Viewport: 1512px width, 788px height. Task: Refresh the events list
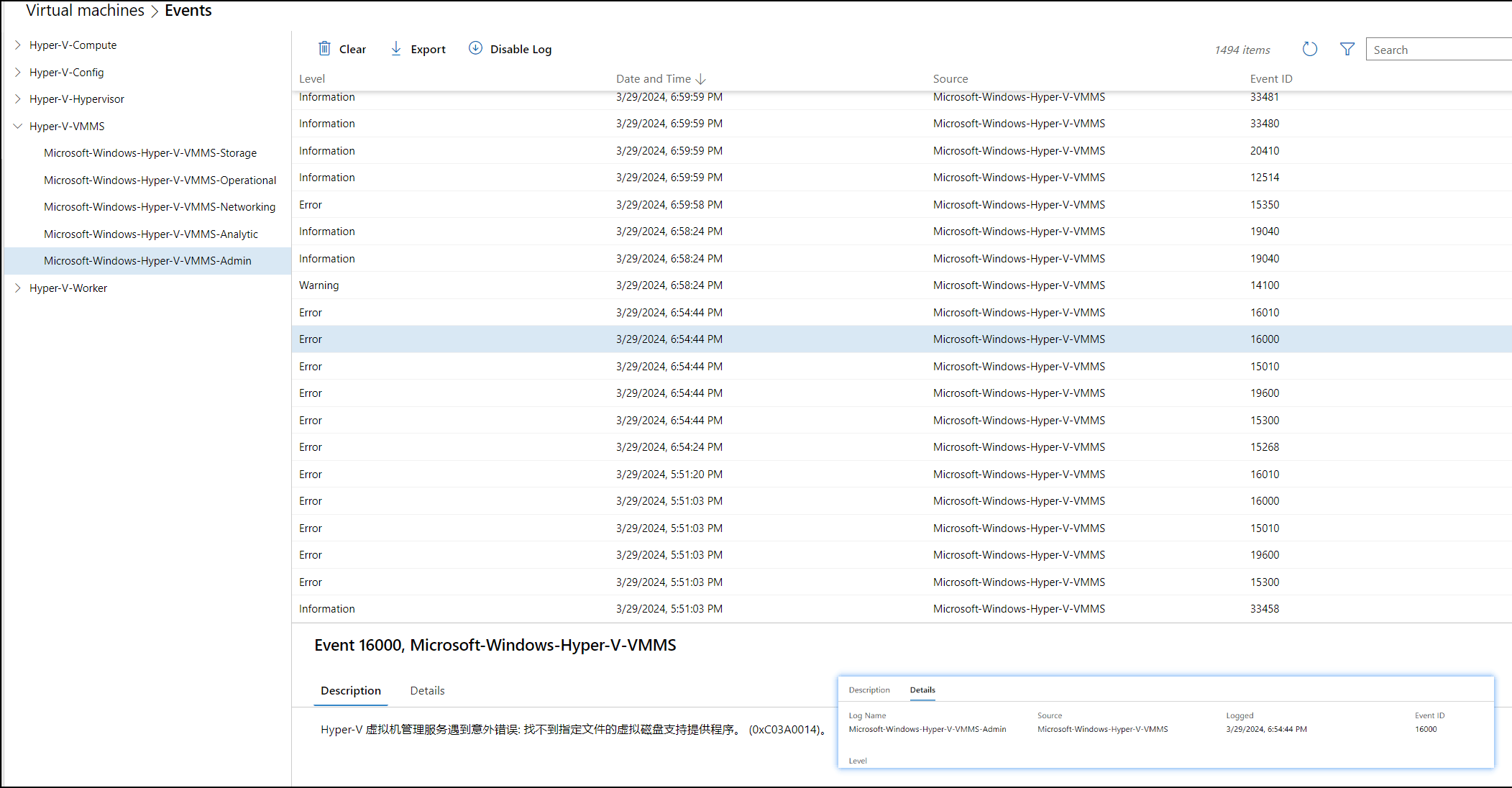pyautogui.click(x=1310, y=49)
